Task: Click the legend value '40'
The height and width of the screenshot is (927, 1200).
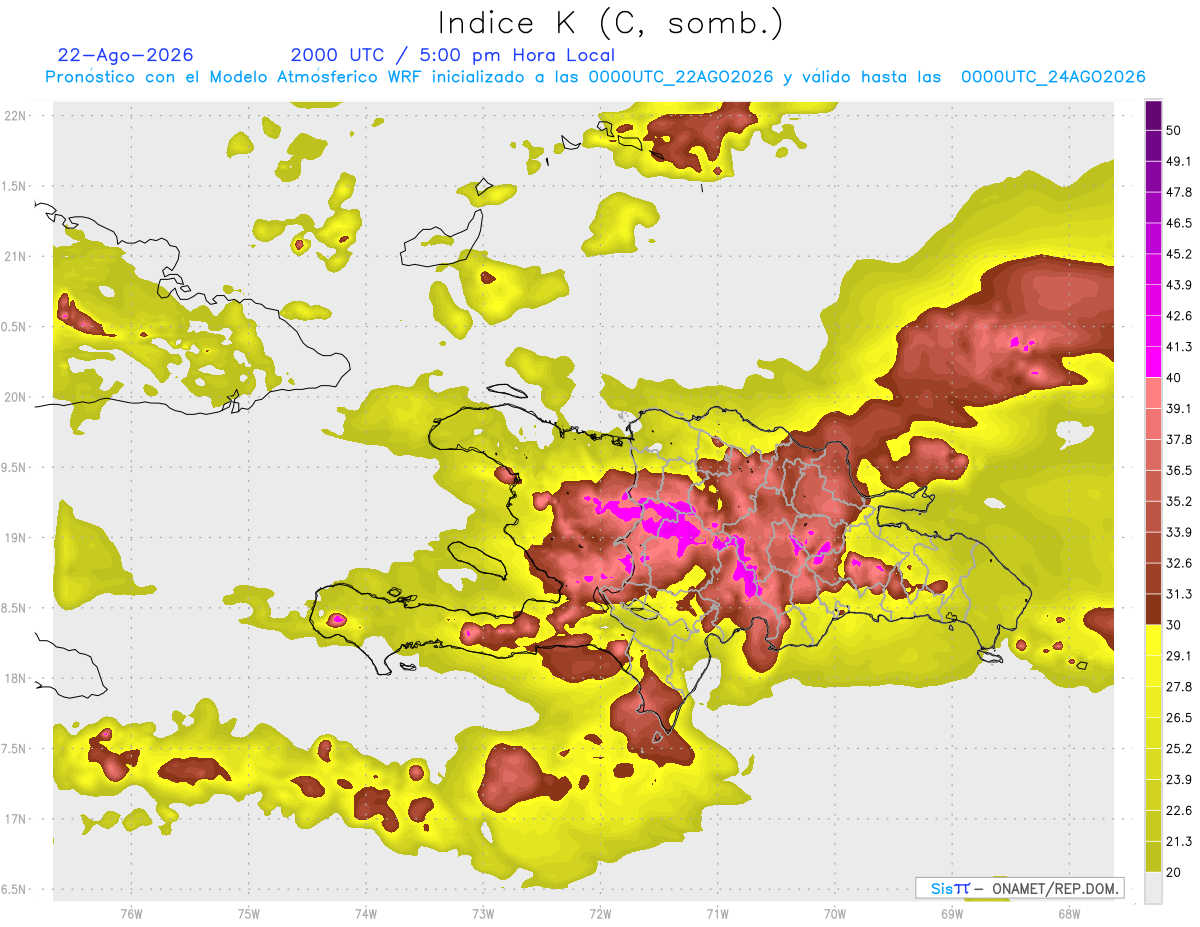Action: (x=1174, y=378)
